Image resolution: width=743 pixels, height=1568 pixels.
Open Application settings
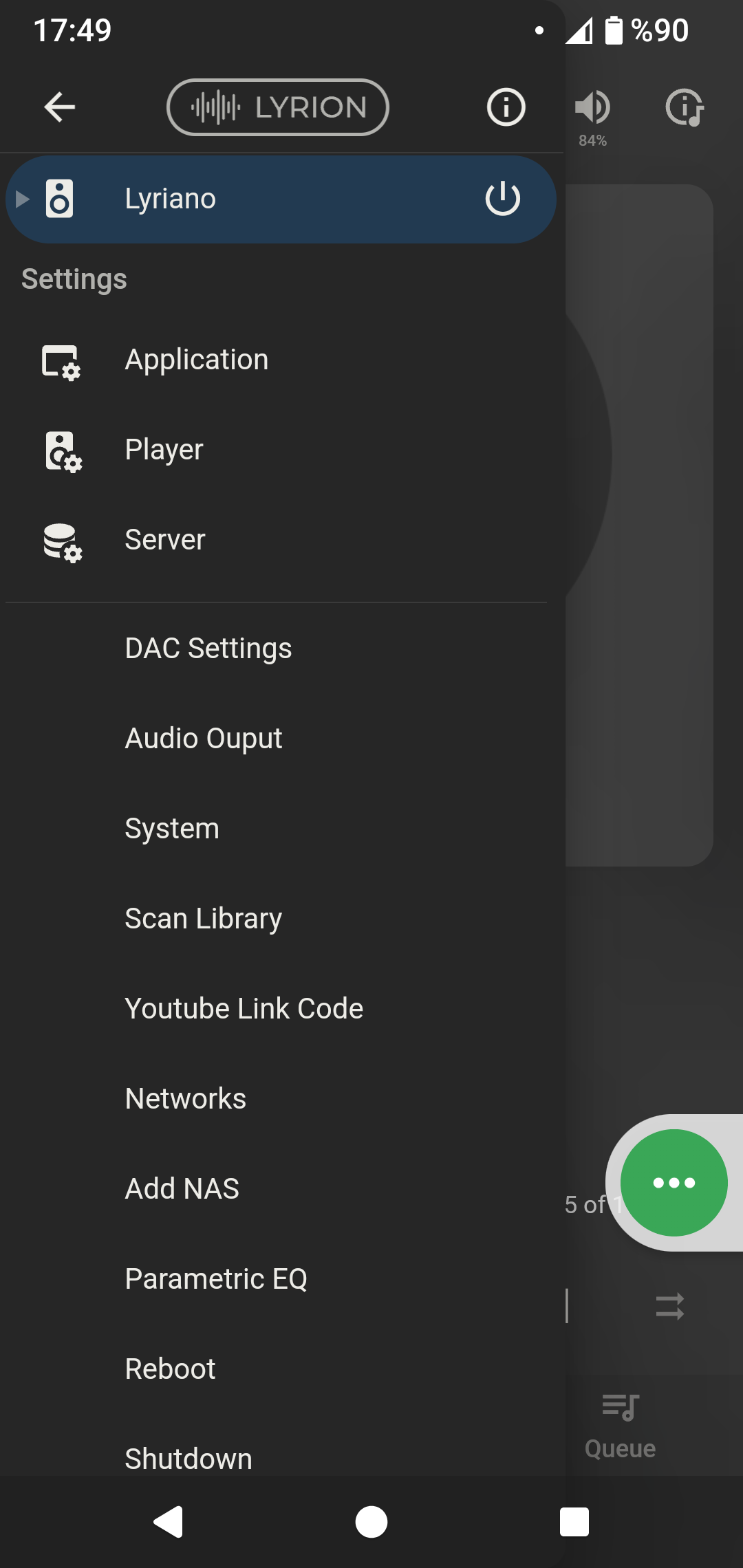196,360
